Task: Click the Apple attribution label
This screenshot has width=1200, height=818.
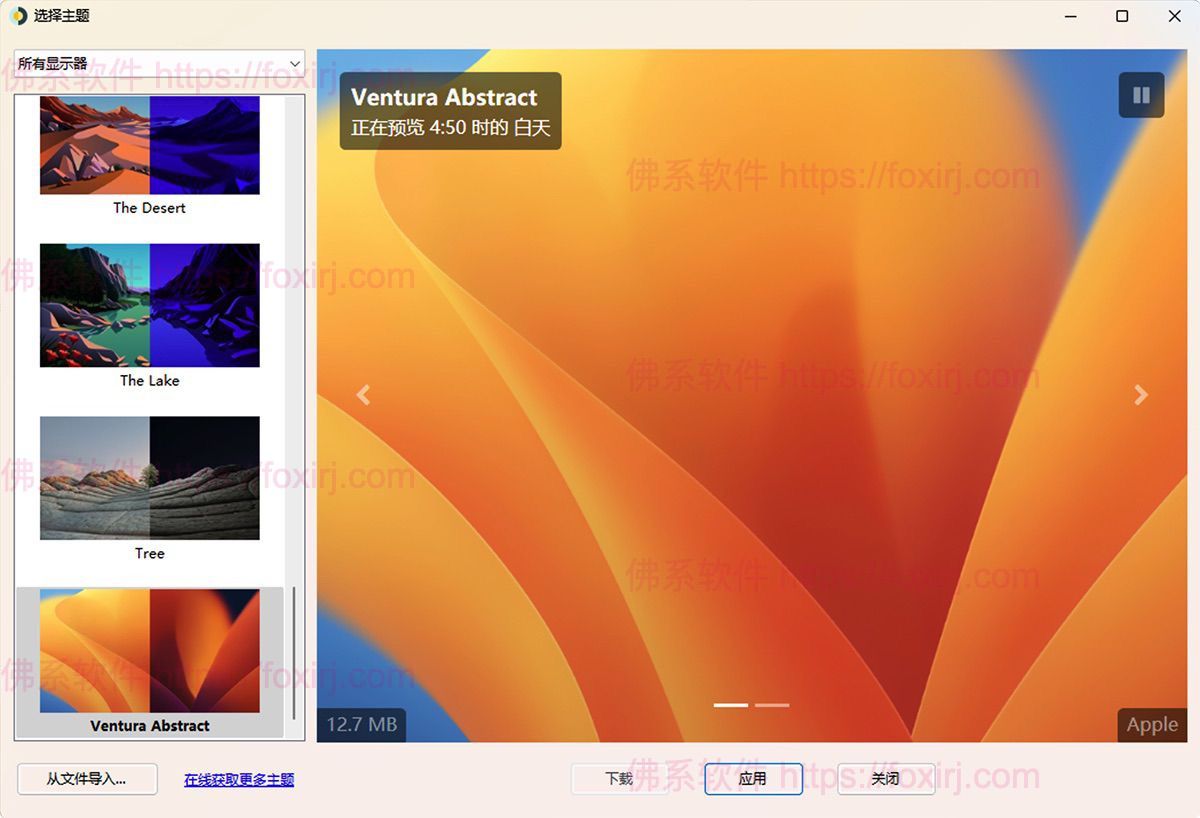Action: click(x=1151, y=724)
